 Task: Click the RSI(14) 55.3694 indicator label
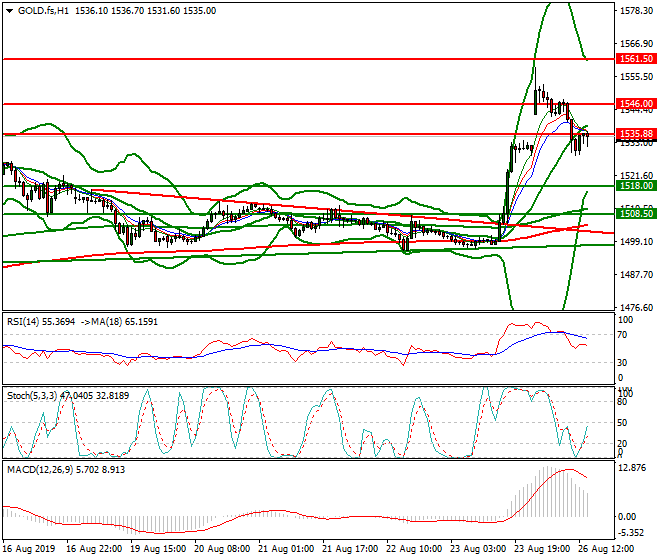(x=41, y=322)
